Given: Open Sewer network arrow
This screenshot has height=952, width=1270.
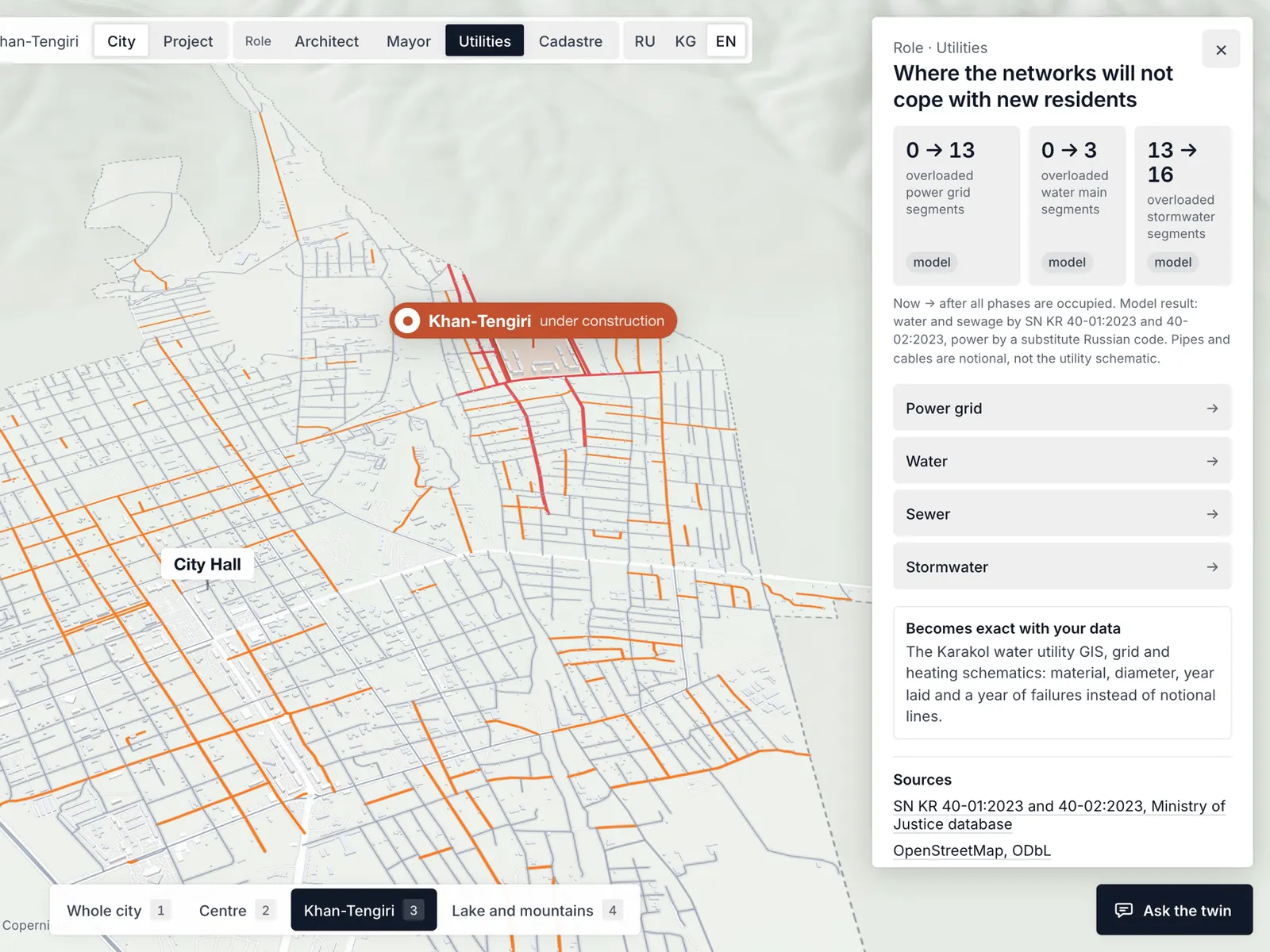Looking at the screenshot, I should pyautogui.click(x=1212, y=514).
